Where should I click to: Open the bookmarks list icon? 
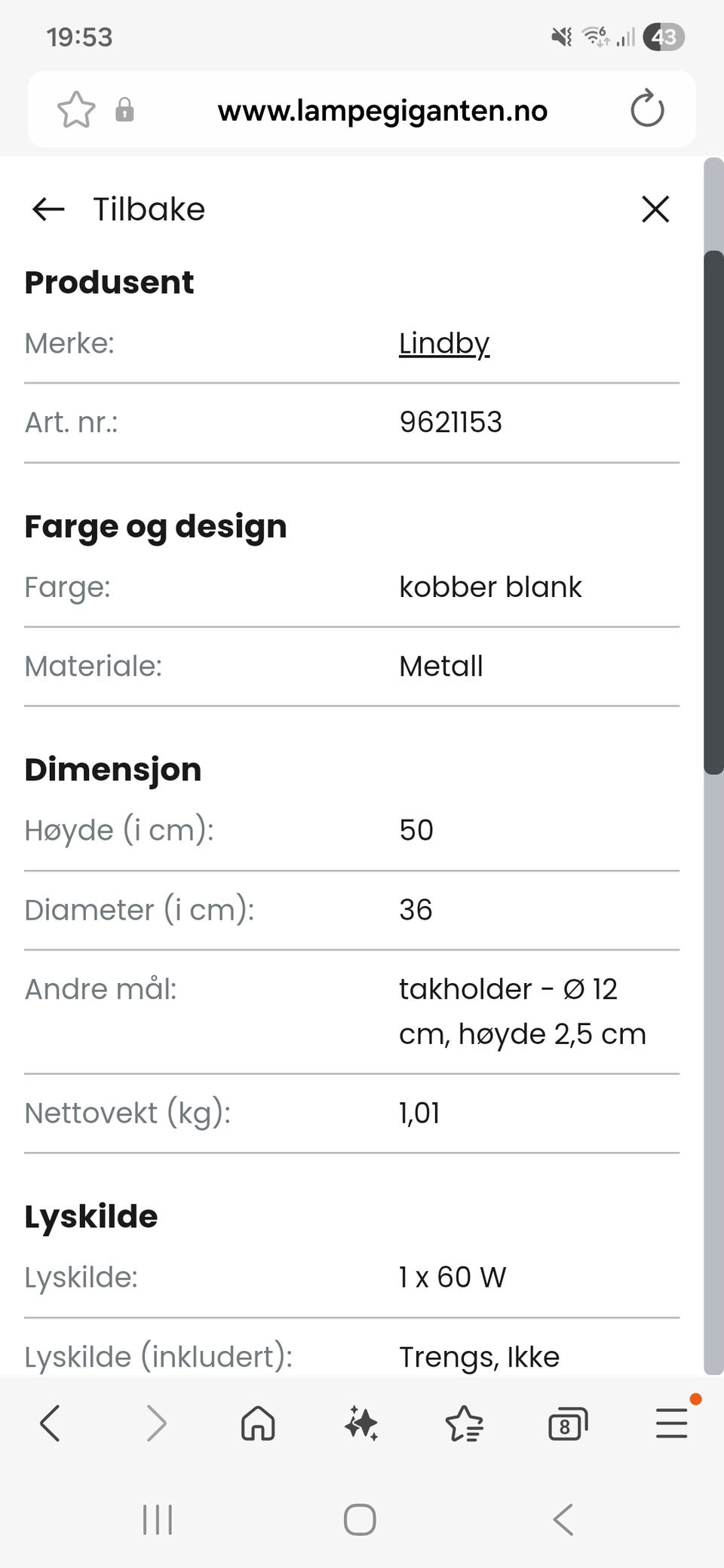tap(464, 1423)
